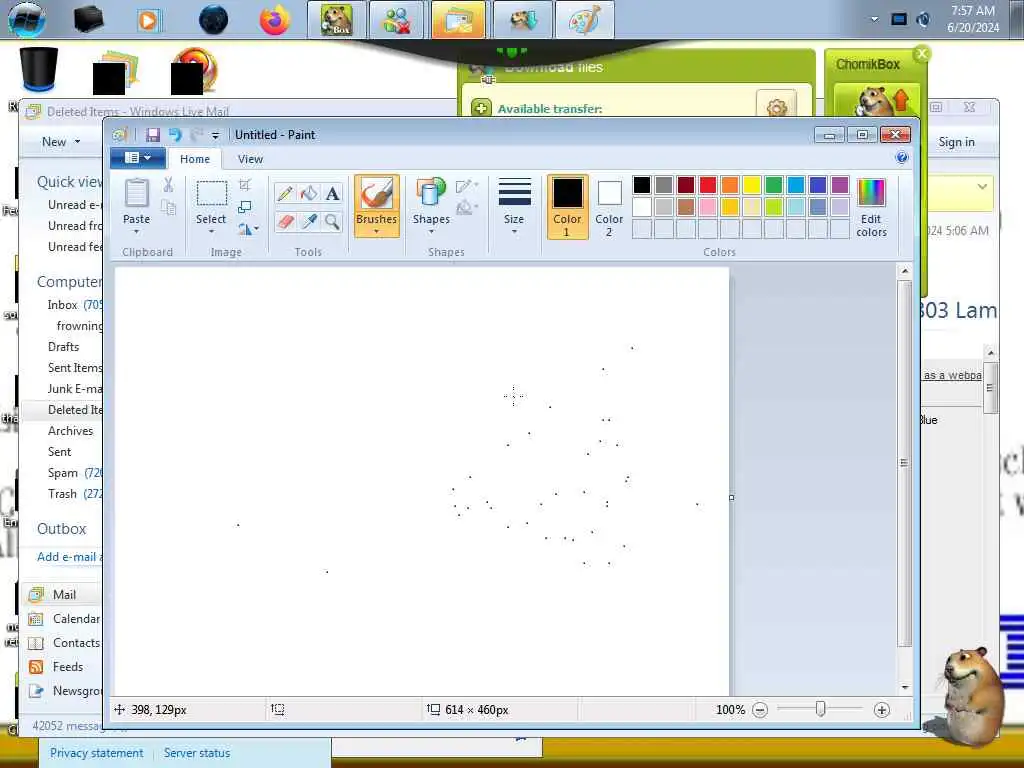This screenshot has height=768, width=1024.
Task: Click the volume speaker tray icon
Action: pos(923,19)
